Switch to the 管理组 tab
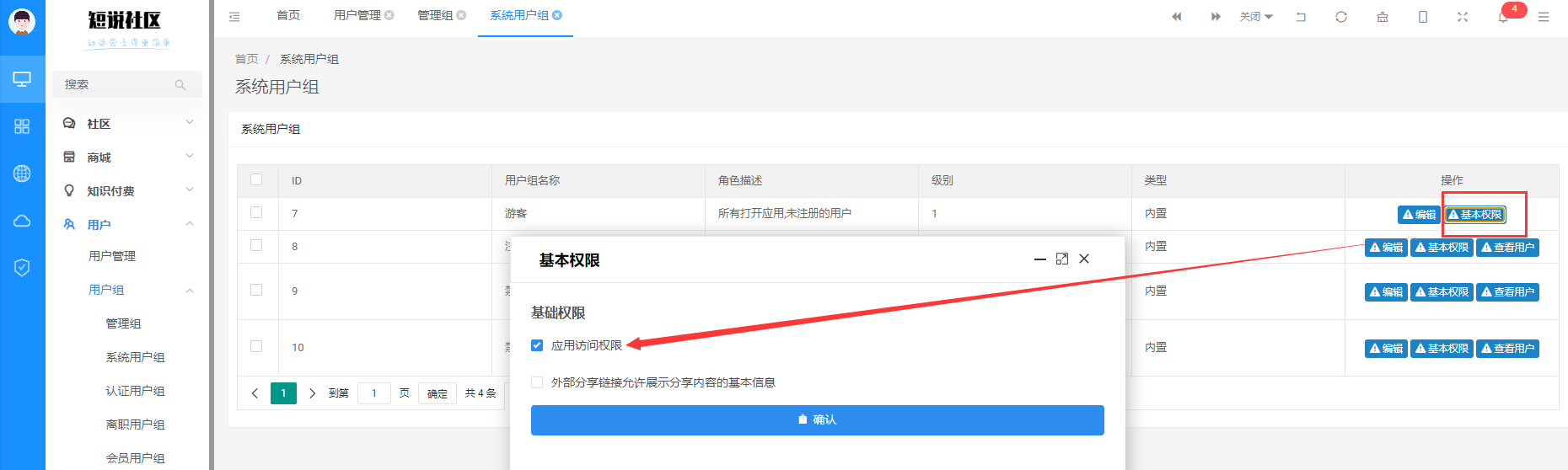1568x470 pixels. 435,15
